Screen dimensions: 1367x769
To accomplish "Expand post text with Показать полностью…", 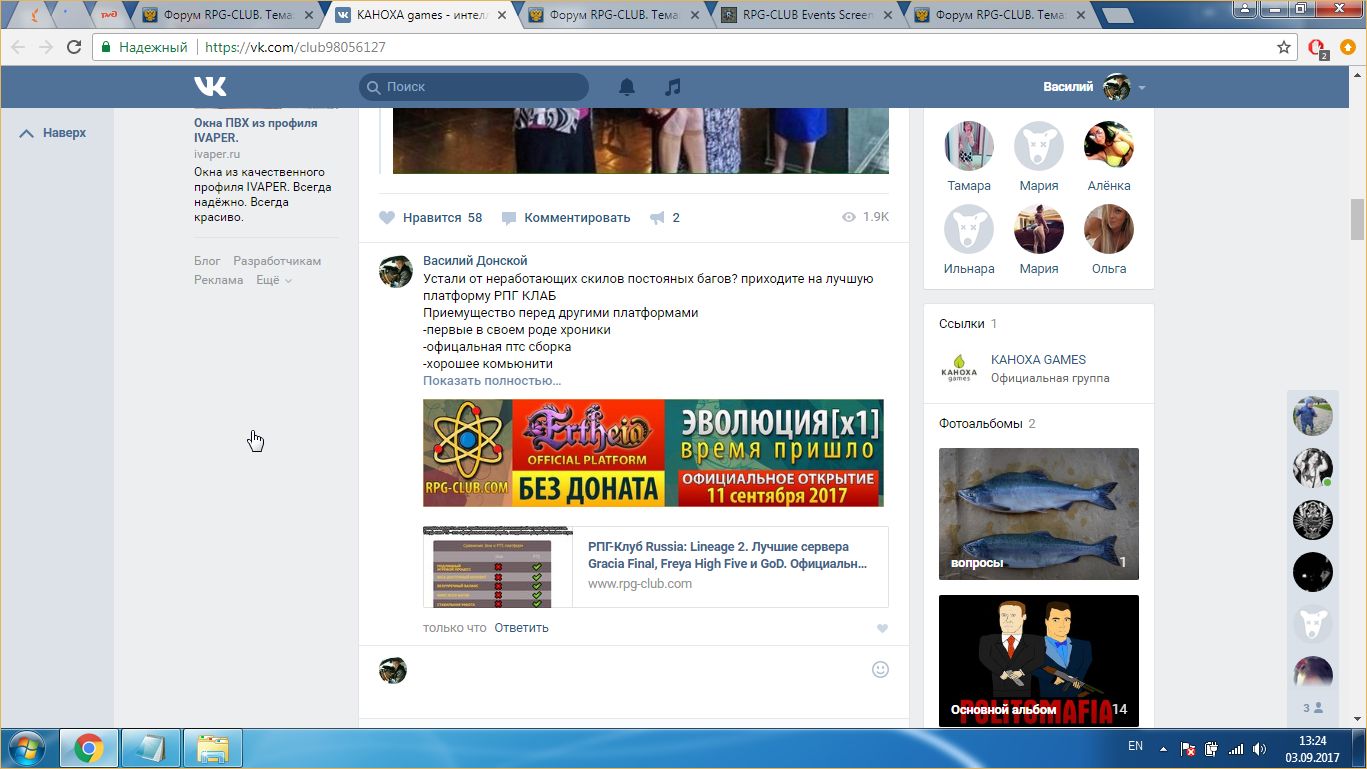I will [492, 381].
